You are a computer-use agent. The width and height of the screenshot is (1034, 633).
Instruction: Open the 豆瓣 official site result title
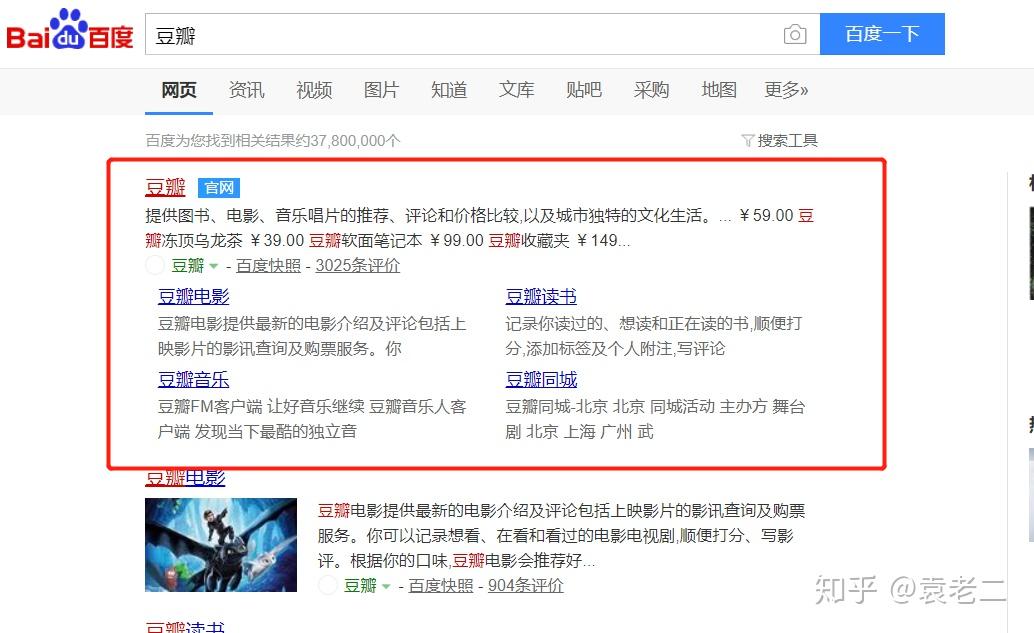tap(166, 187)
